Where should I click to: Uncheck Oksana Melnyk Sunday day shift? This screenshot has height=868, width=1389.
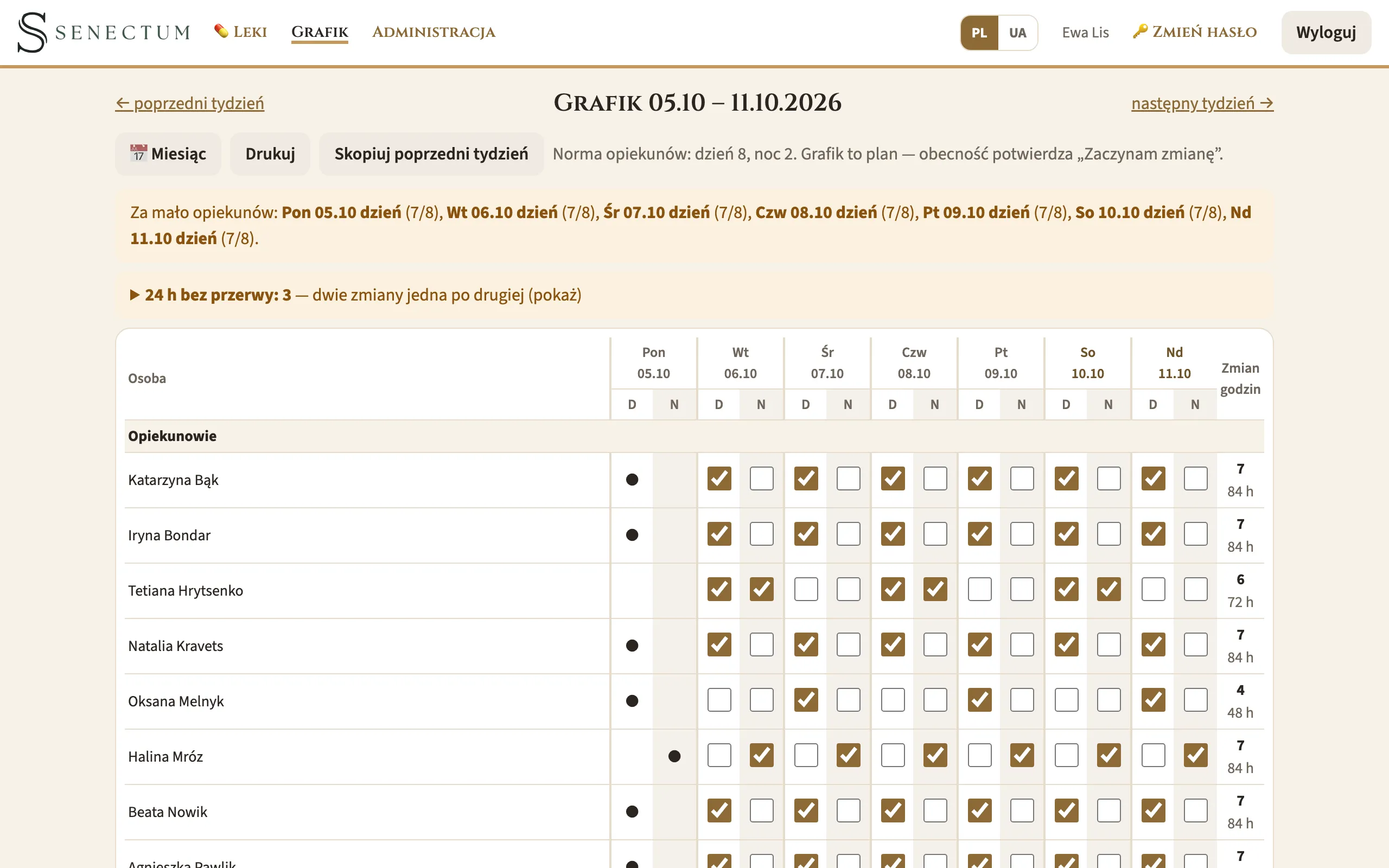pos(1153,700)
